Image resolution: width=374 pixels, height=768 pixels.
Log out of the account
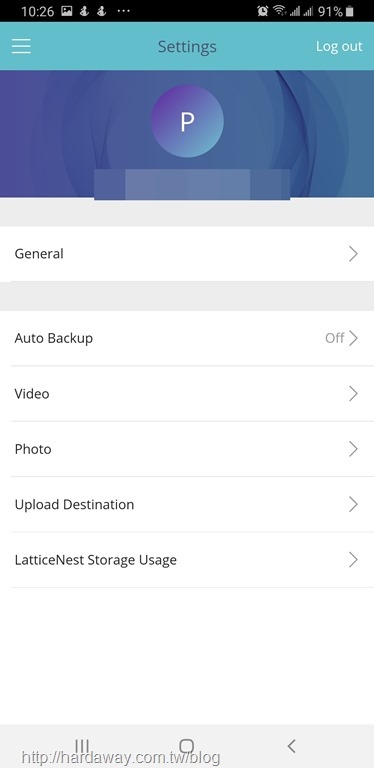(x=339, y=46)
